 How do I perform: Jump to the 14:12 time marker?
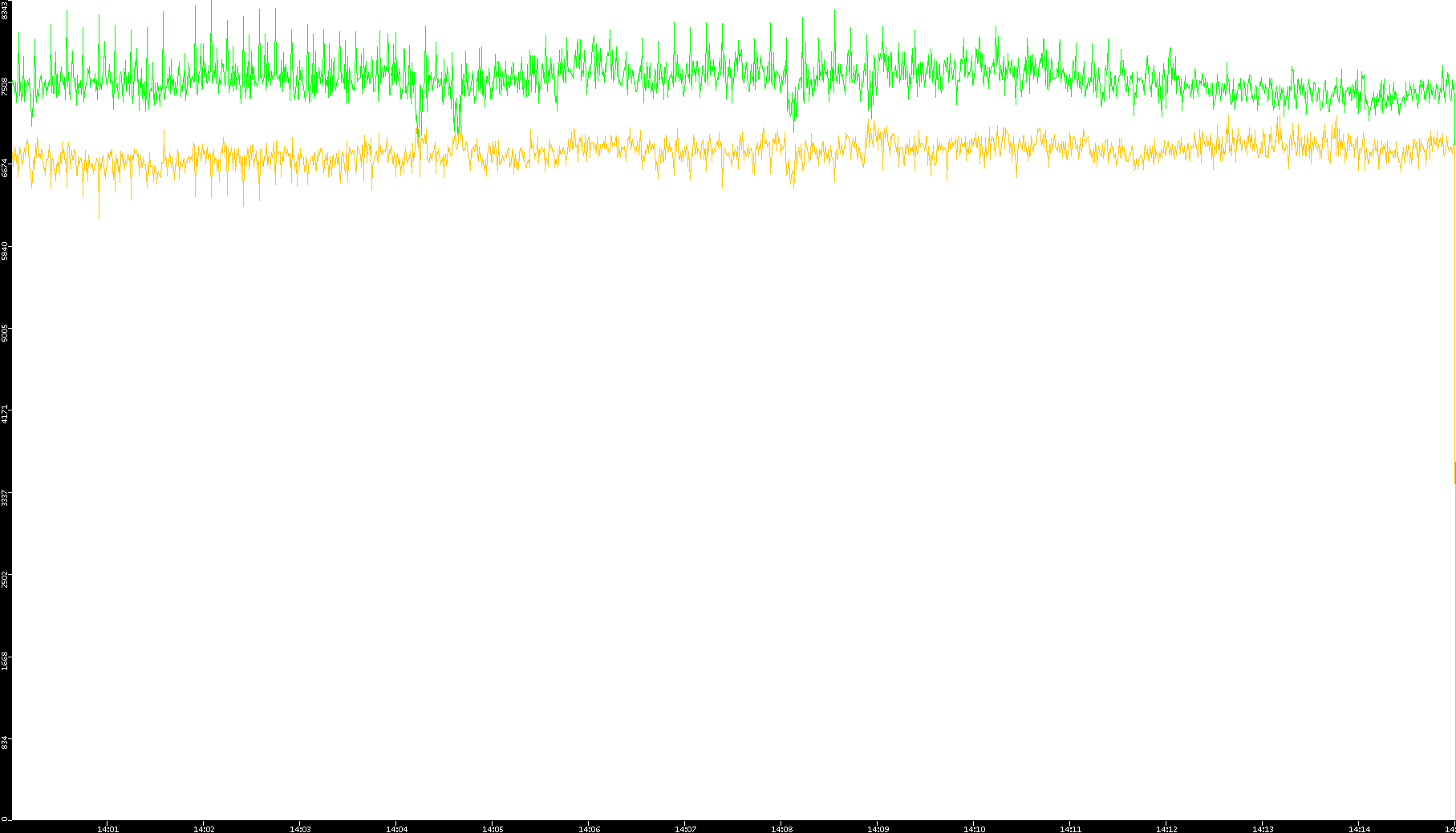click(1166, 829)
